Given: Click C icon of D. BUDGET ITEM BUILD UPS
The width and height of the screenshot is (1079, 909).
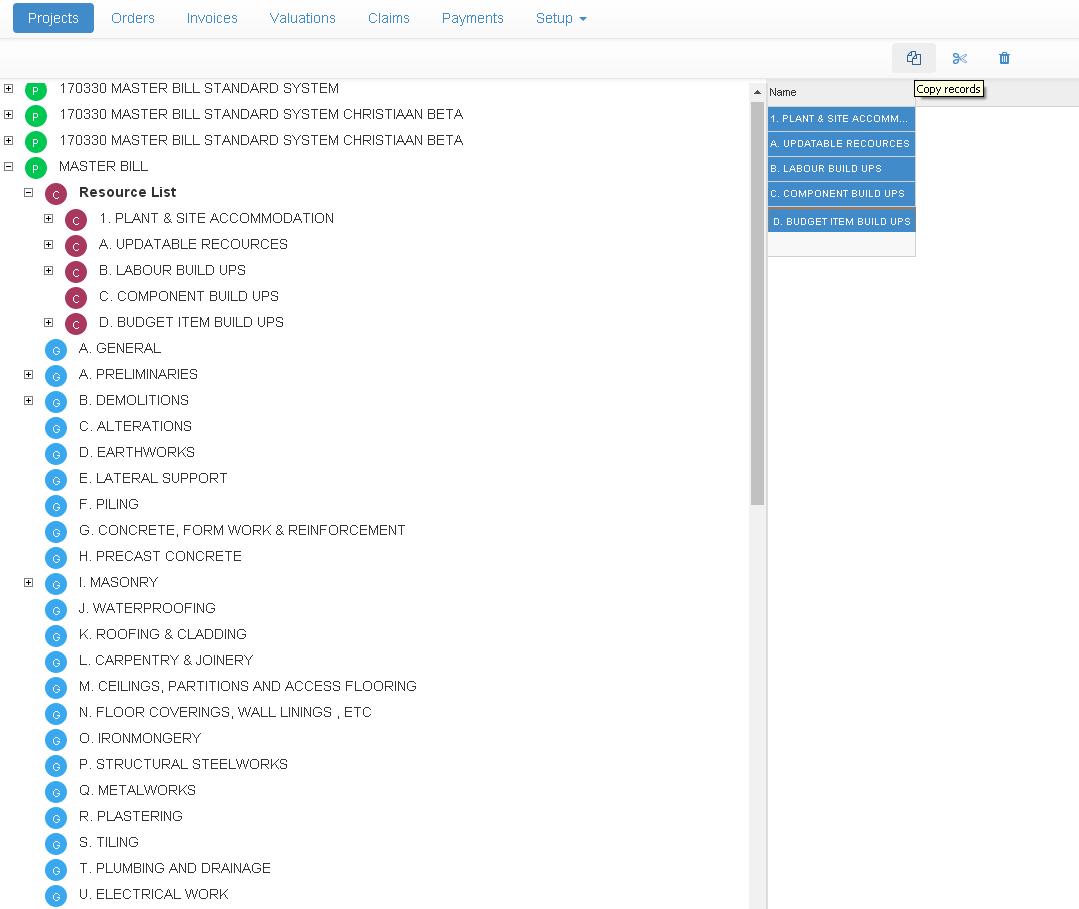Looking at the screenshot, I should pyautogui.click(x=76, y=324).
